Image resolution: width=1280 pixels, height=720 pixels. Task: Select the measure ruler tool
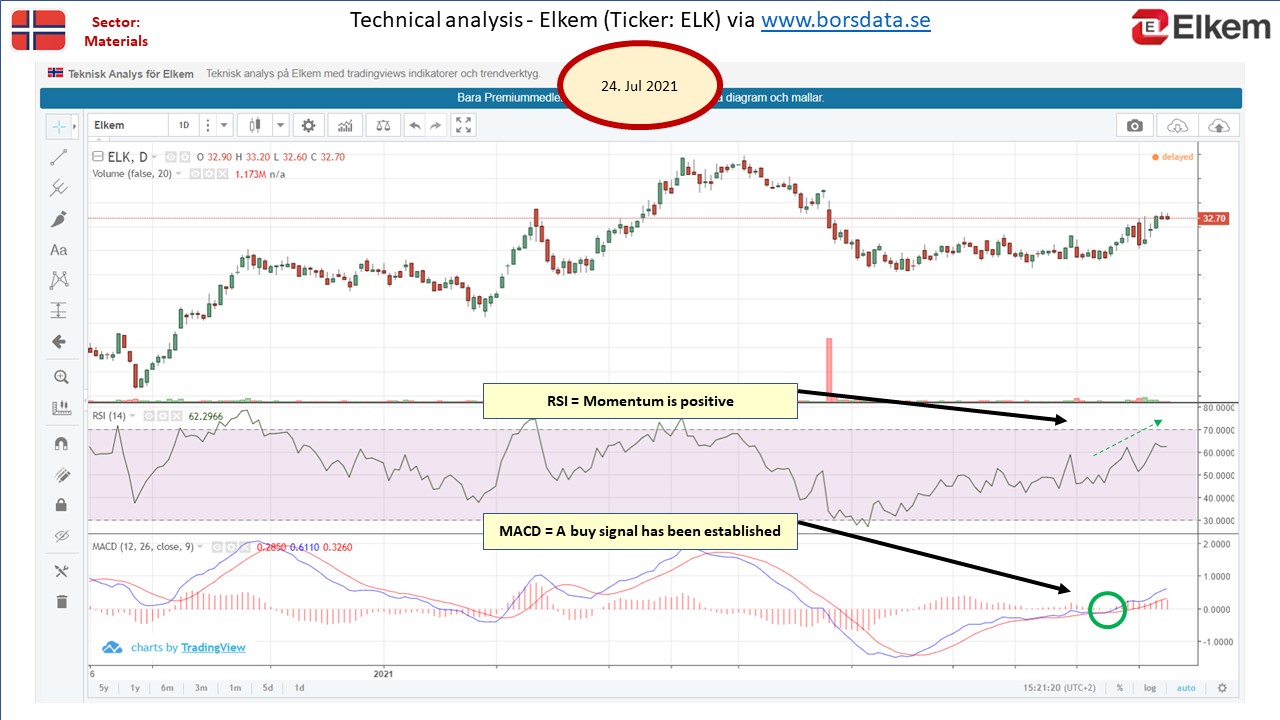(61, 408)
